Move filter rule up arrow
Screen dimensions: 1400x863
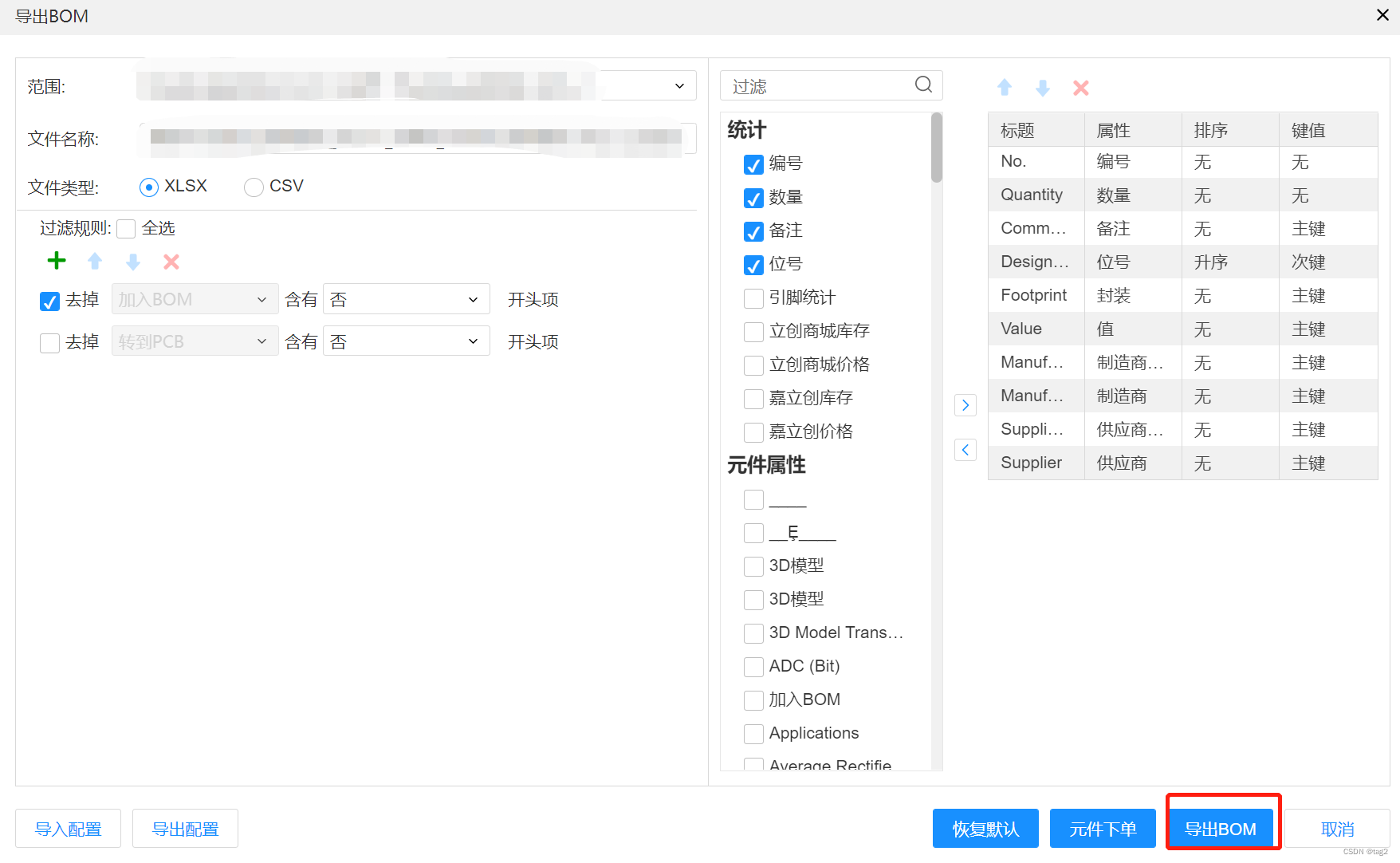tap(95, 261)
